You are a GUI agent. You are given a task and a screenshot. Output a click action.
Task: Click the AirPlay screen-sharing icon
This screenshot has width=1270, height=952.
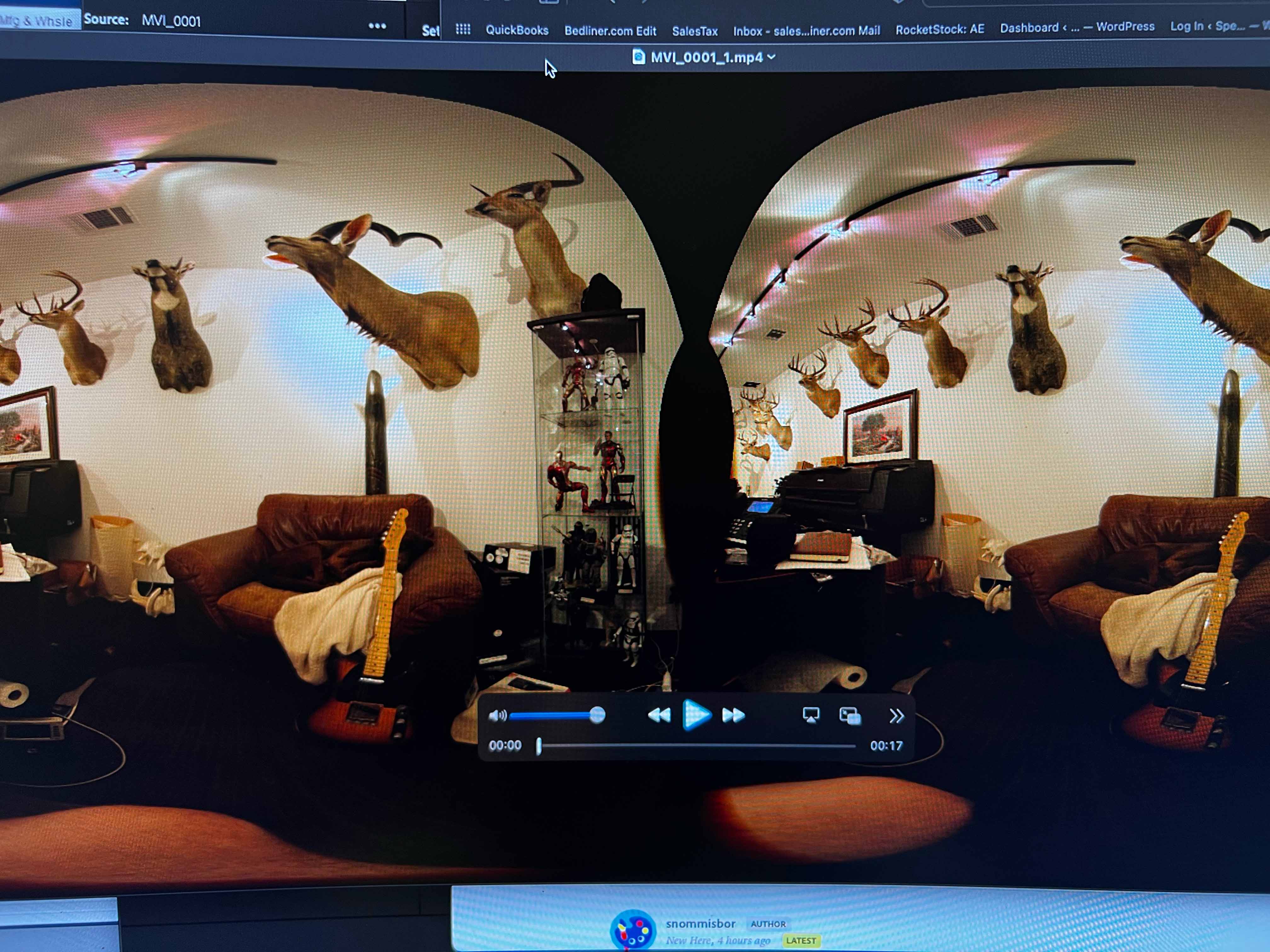coord(811,714)
